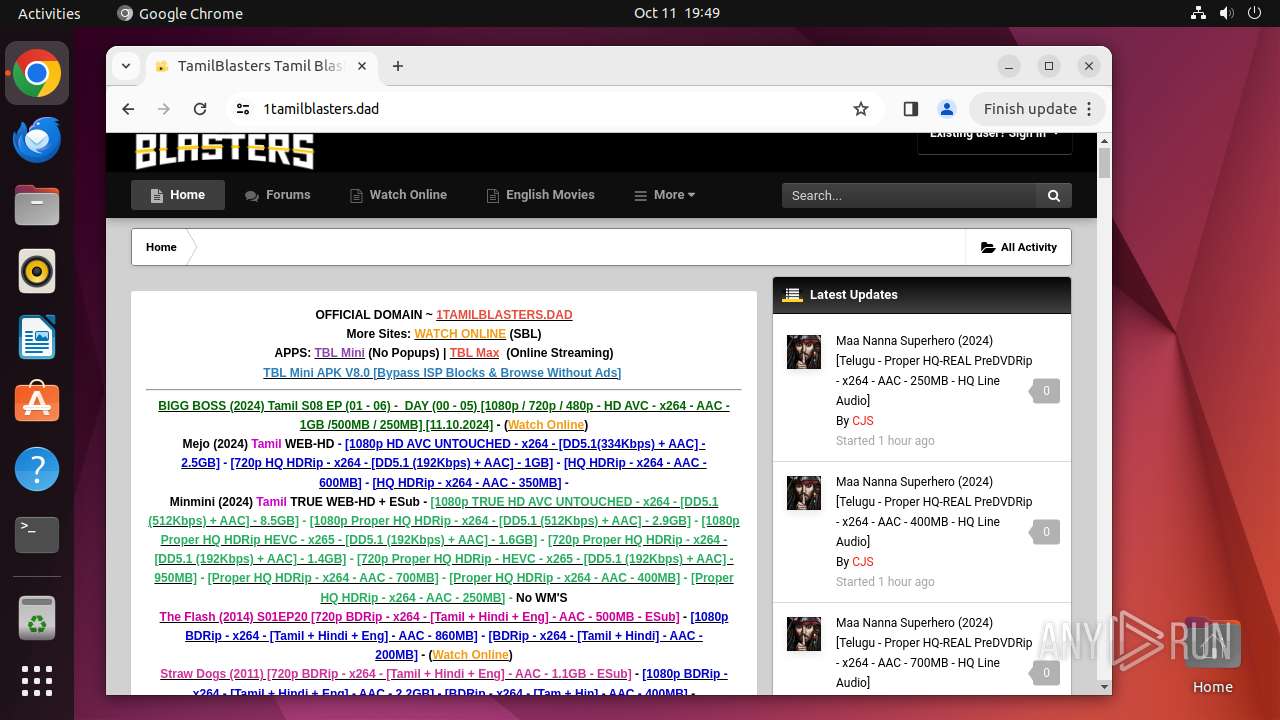Expand the More navigation dropdown
This screenshot has width=1280, height=720.
click(x=665, y=195)
